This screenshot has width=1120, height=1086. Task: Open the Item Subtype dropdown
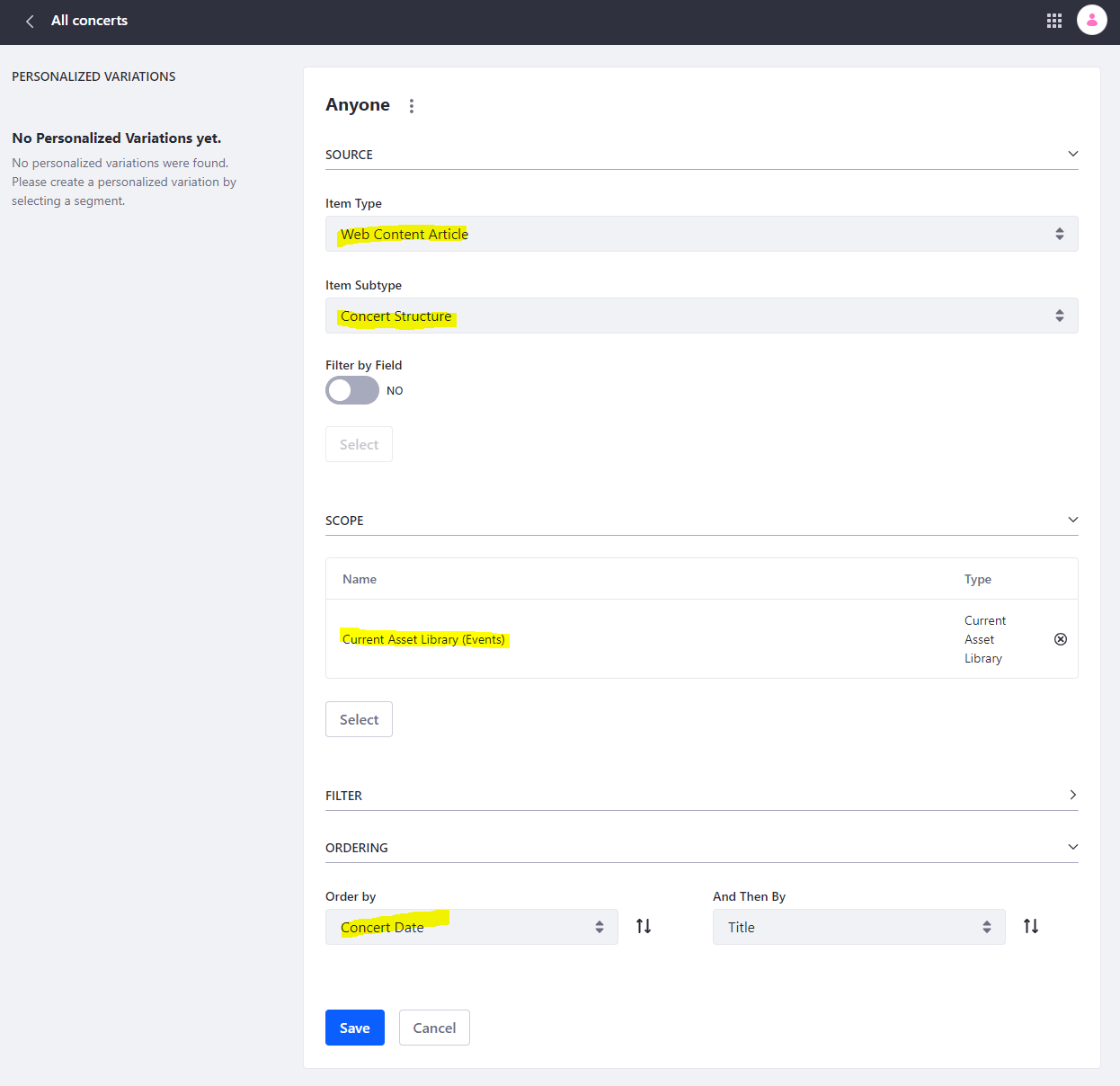pos(701,316)
